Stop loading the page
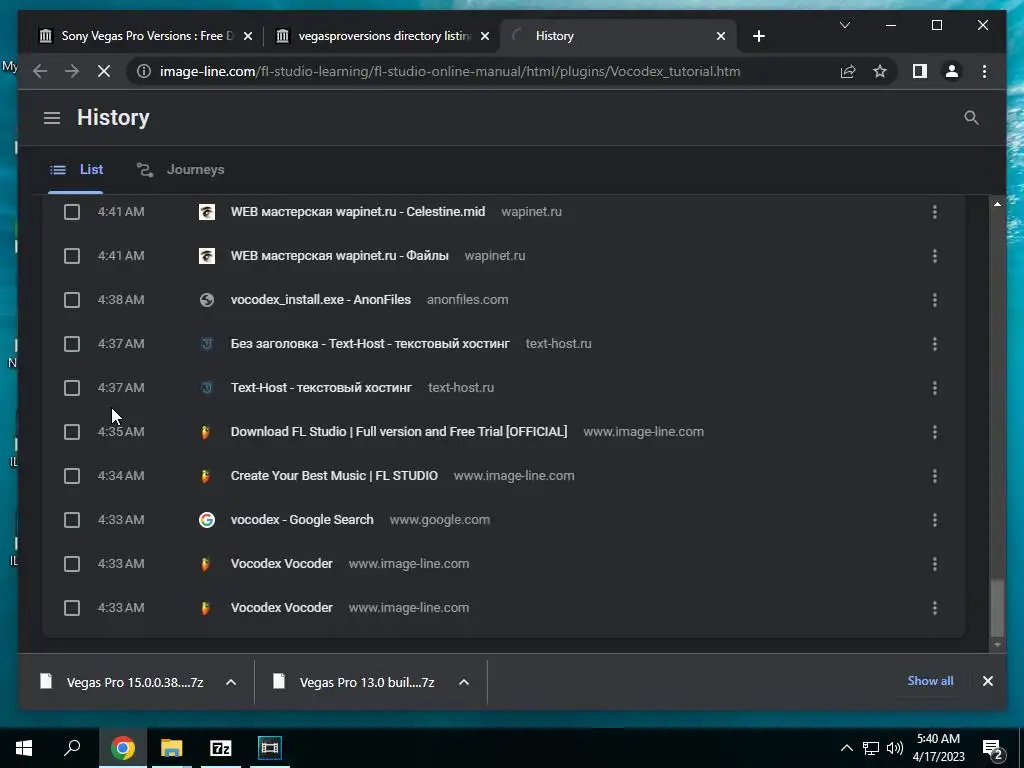 (x=104, y=71)
